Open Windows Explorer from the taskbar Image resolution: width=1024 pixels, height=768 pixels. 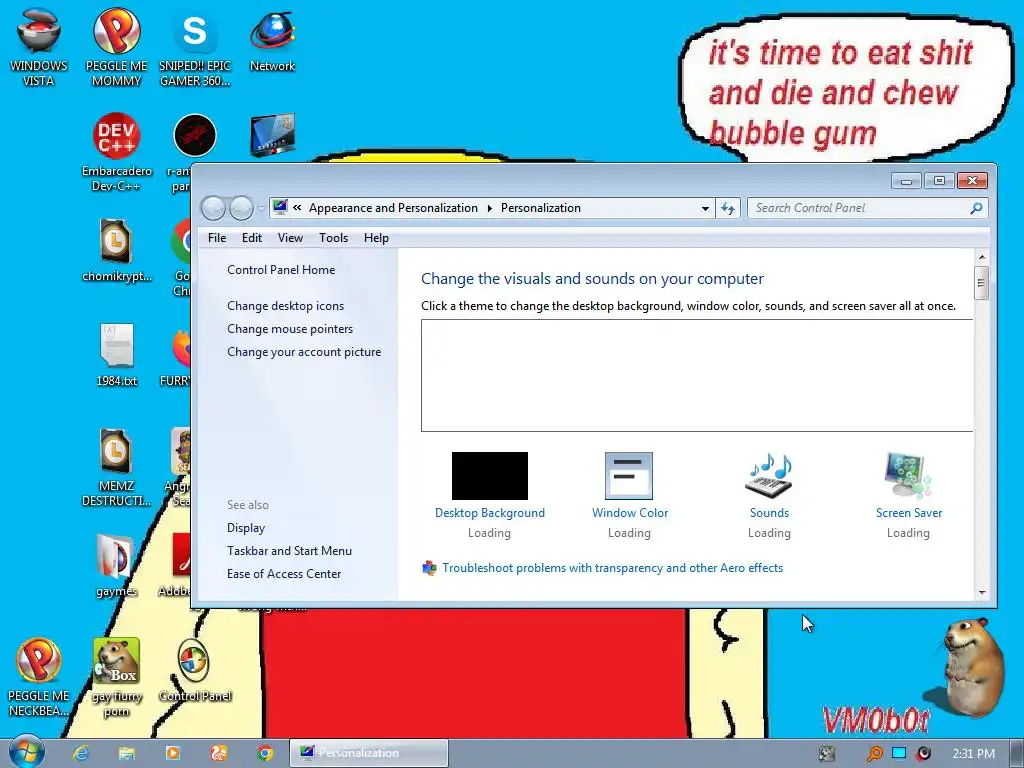(x=127, y=753)
